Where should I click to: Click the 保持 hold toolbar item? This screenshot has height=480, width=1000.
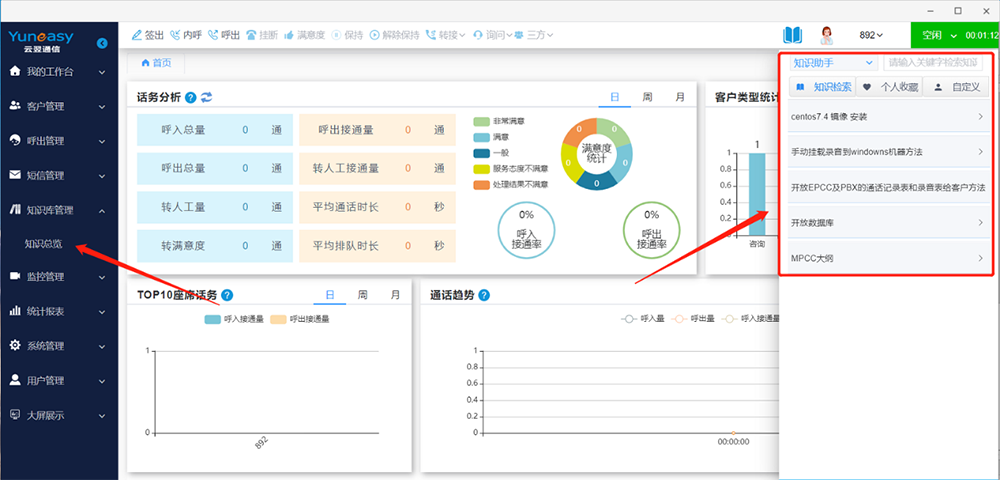pos(347,35)
